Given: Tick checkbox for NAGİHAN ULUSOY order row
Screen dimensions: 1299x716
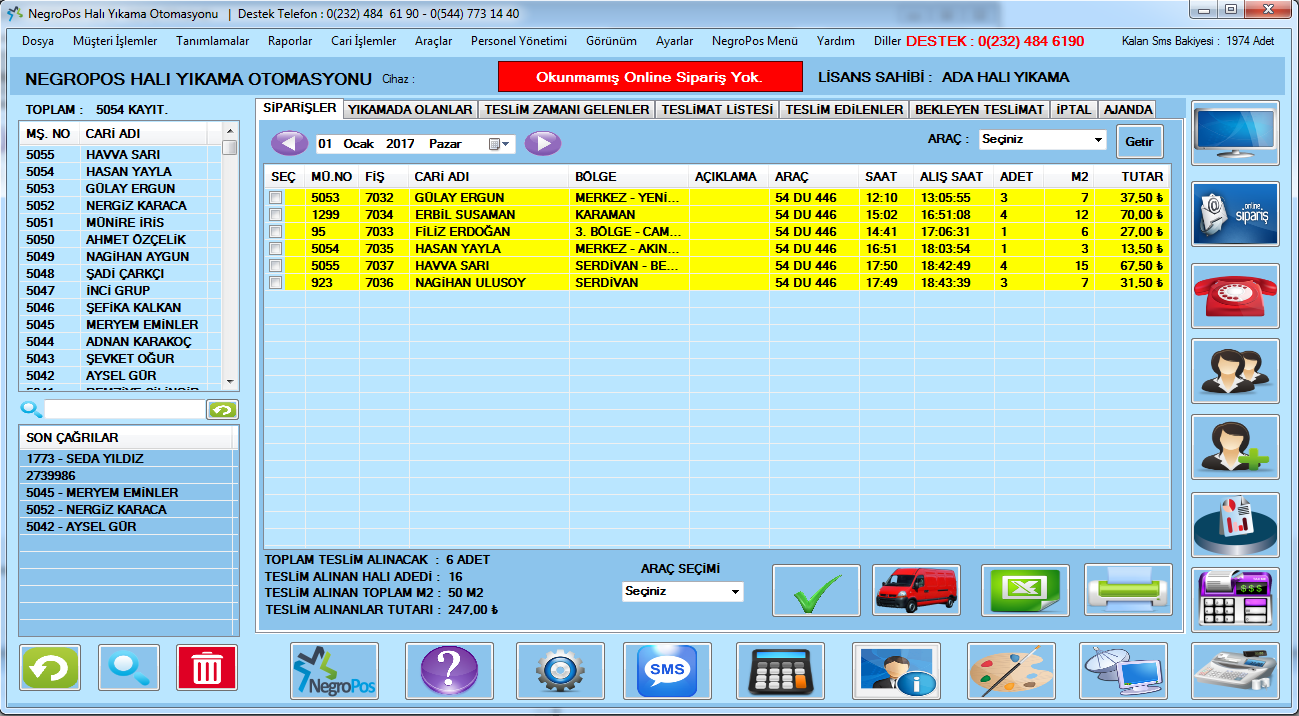Looking at the screenshot, I should pos(276,283).
